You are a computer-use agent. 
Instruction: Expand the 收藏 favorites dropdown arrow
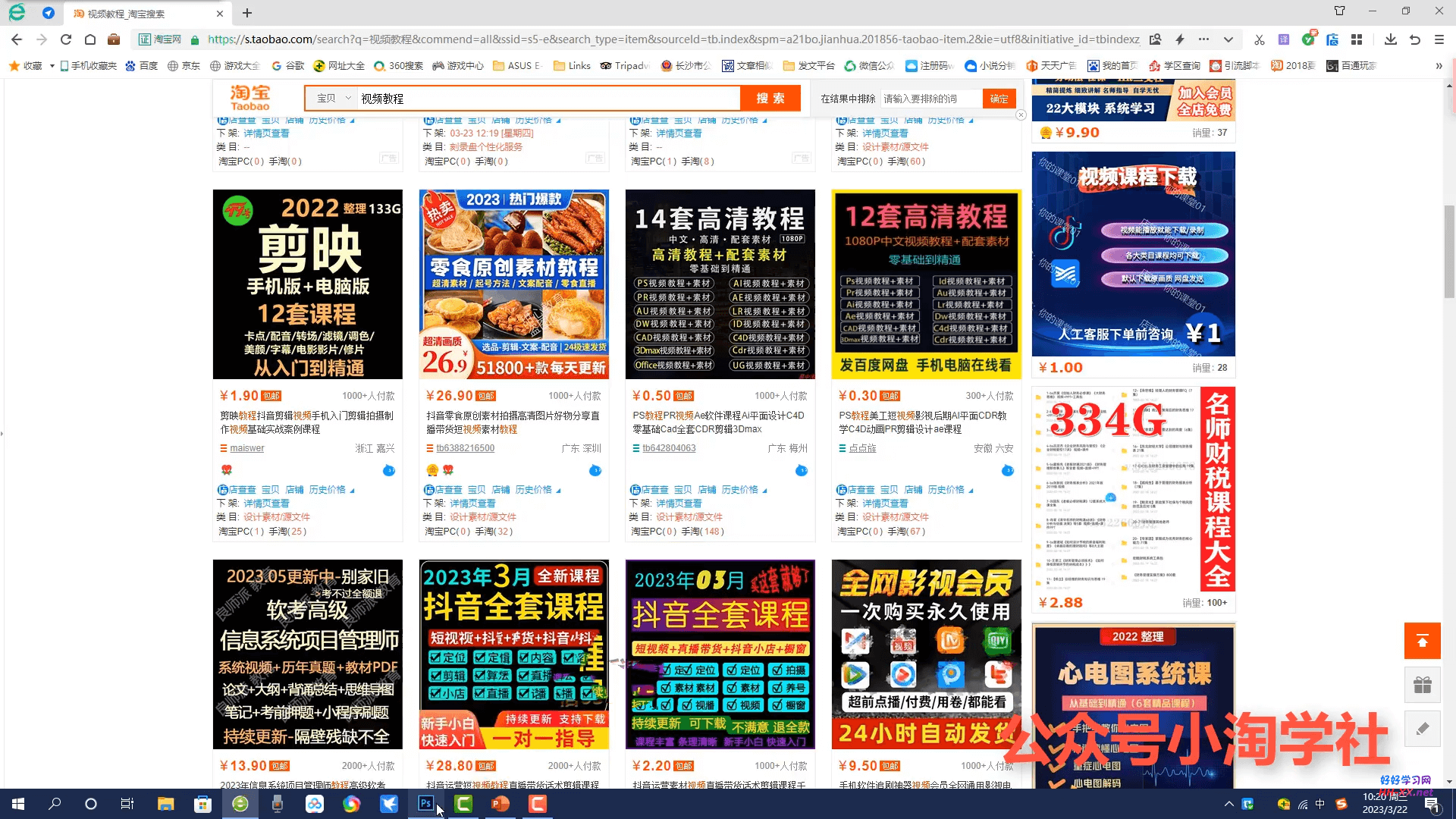[52, 66]
